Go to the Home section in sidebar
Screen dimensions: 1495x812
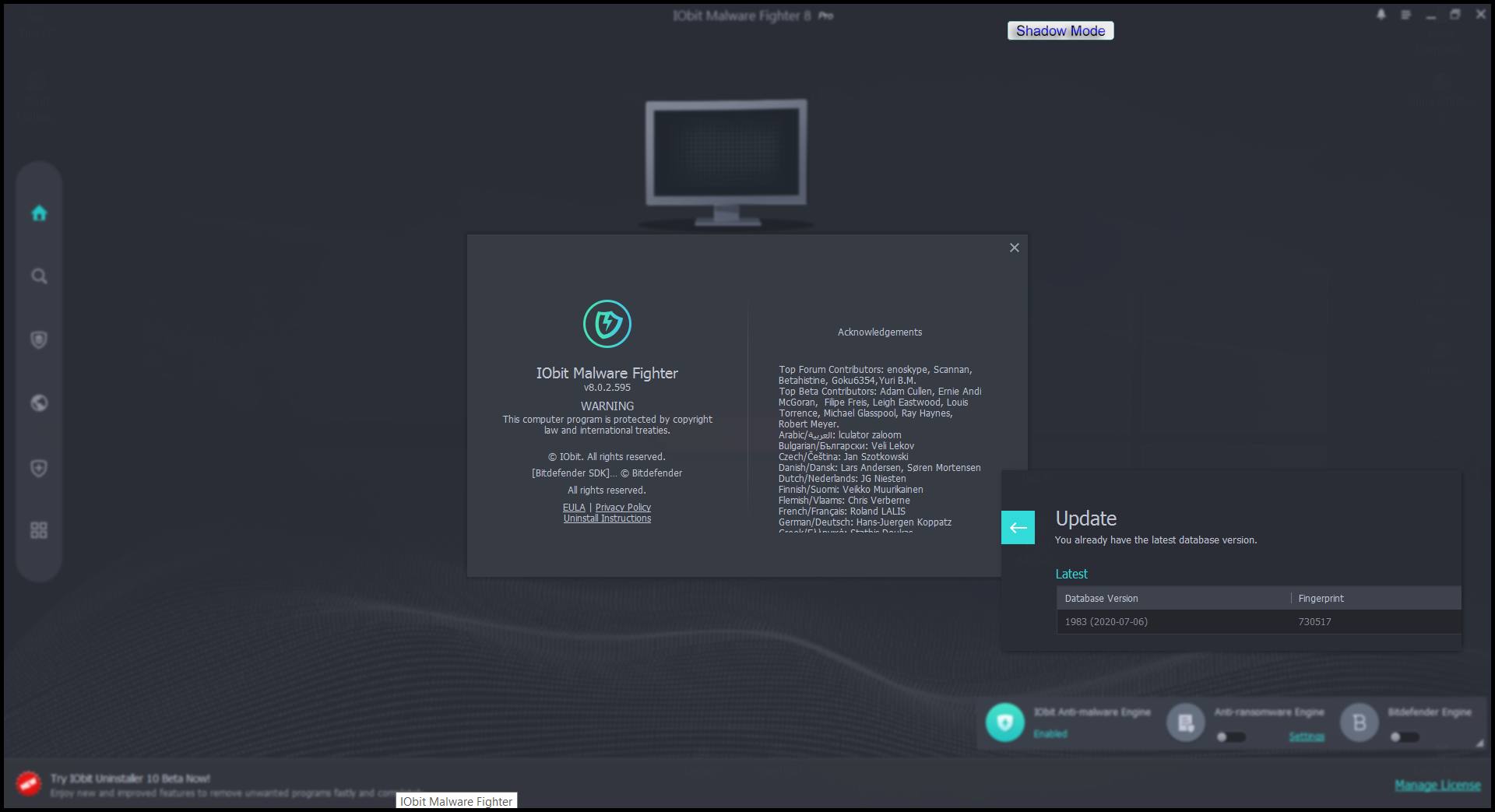click(39, 213)
